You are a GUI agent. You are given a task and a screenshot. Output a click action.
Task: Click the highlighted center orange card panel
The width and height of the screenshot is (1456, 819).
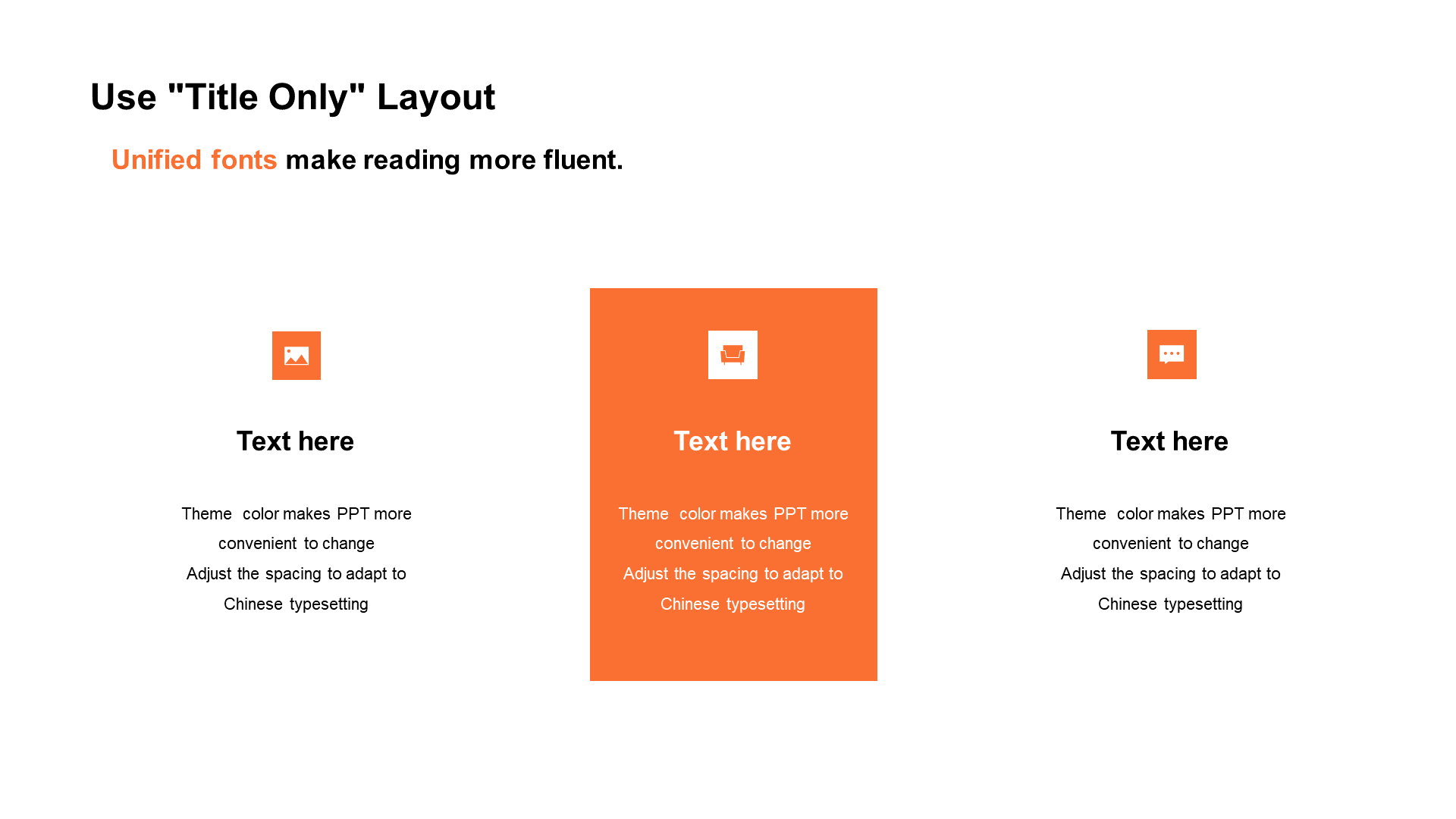click(x=733, y=484)
